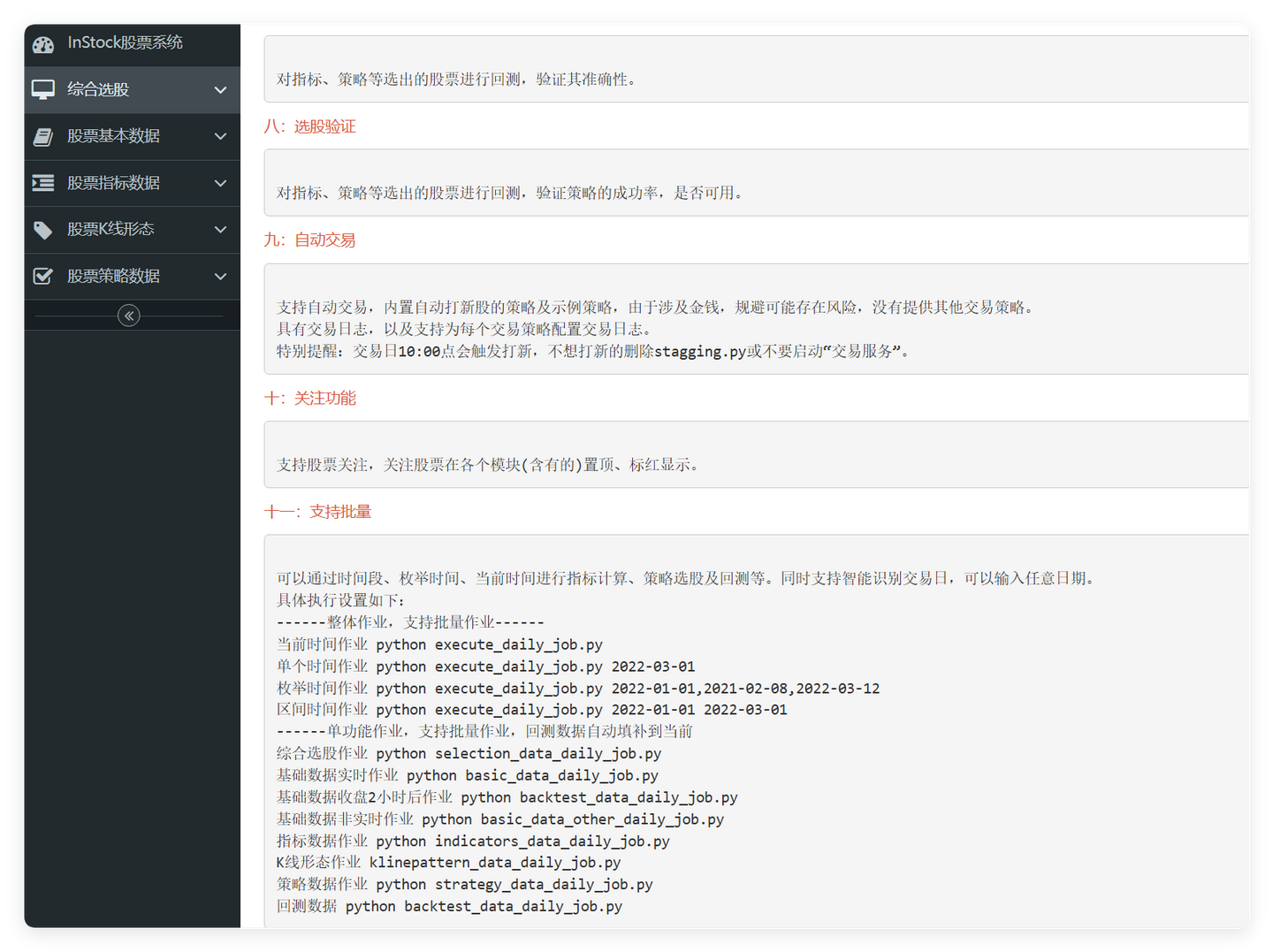Click the checkmark icon beside 股票策略数据
1273x952 pixels.
click(43, 277)
